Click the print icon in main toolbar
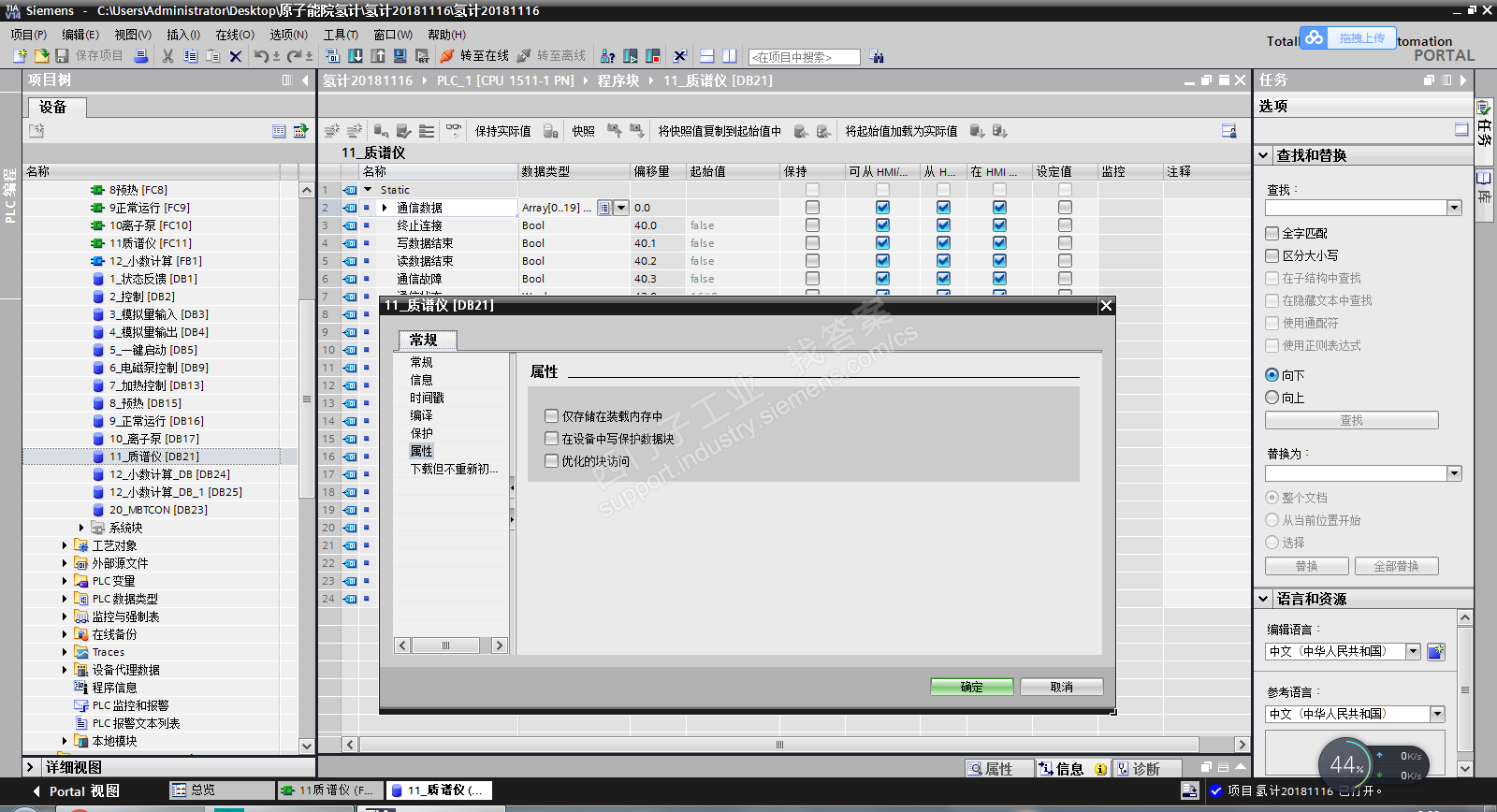The width and height of the screenshot is (1497, 812). tap(141, 56)
